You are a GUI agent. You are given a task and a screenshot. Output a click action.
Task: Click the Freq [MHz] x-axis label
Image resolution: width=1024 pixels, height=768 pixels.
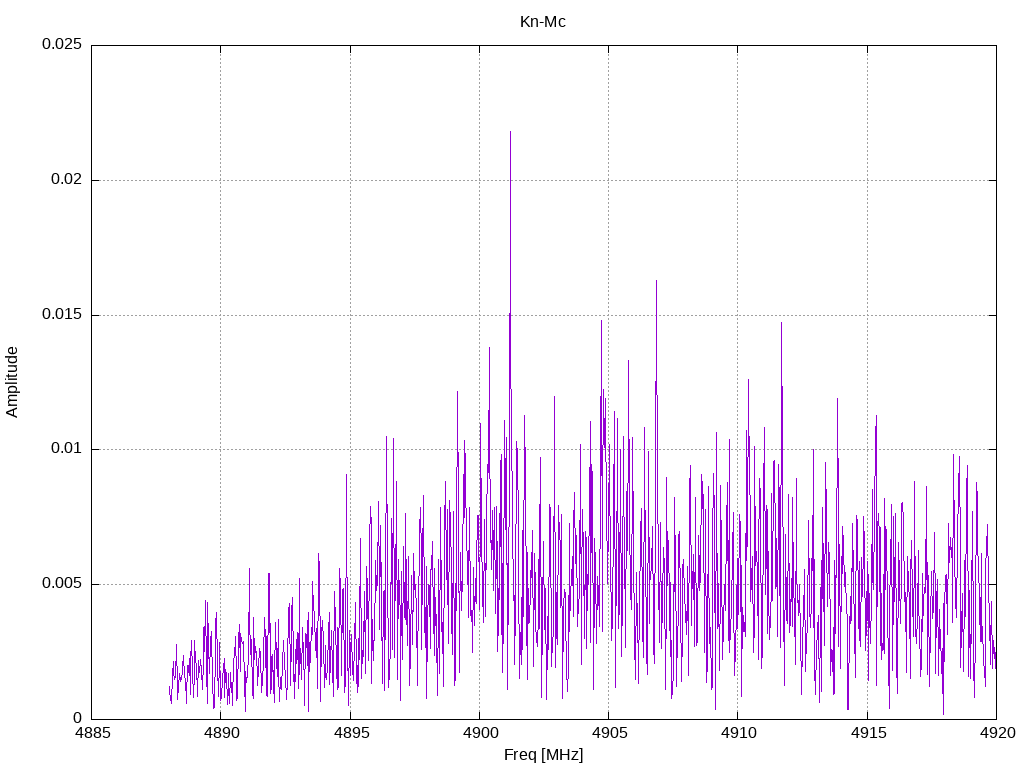point(543,755)
